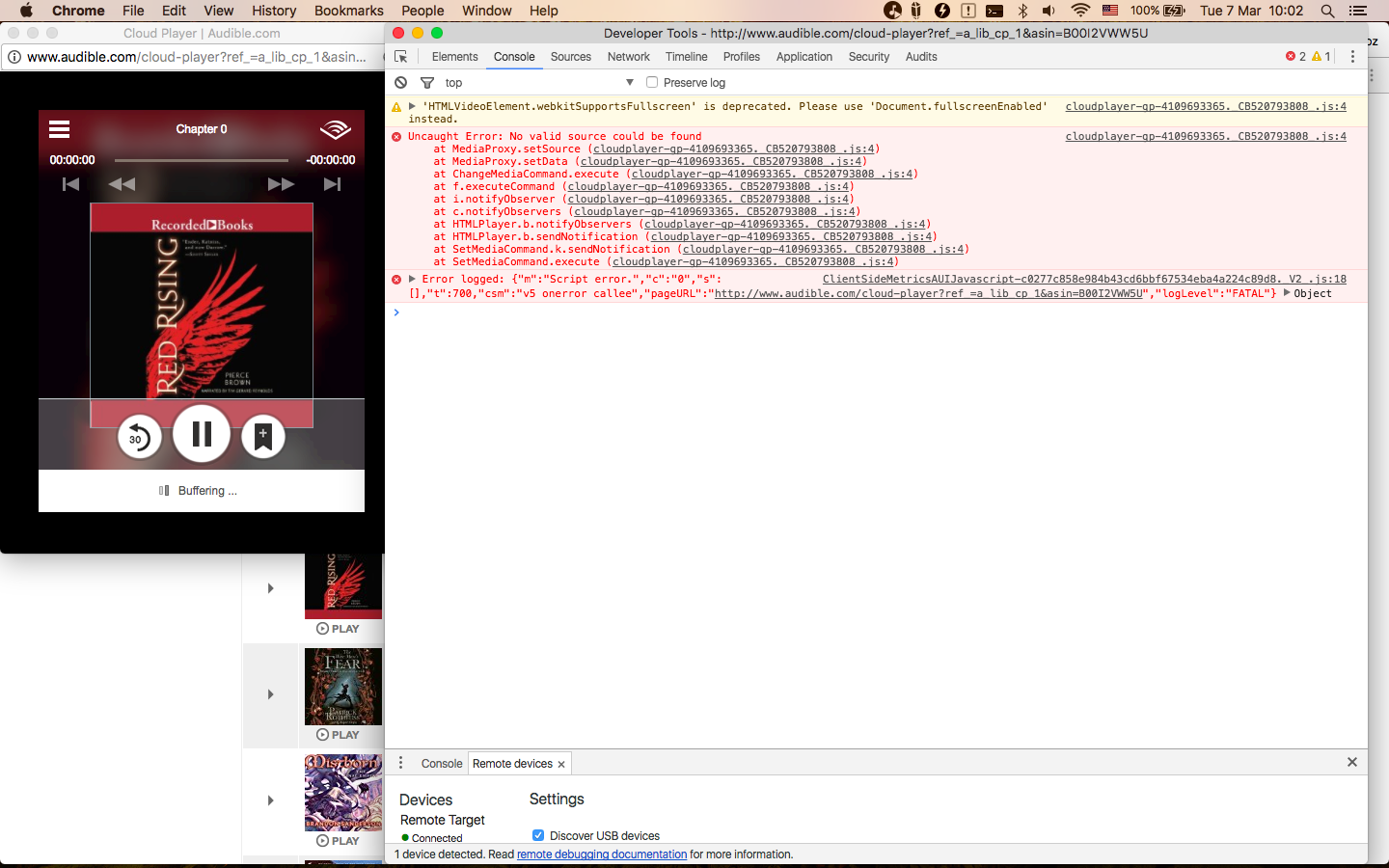Enable the Preserve log checkbox
Screen dimensions: 1389x868
[x=652, y=83]
